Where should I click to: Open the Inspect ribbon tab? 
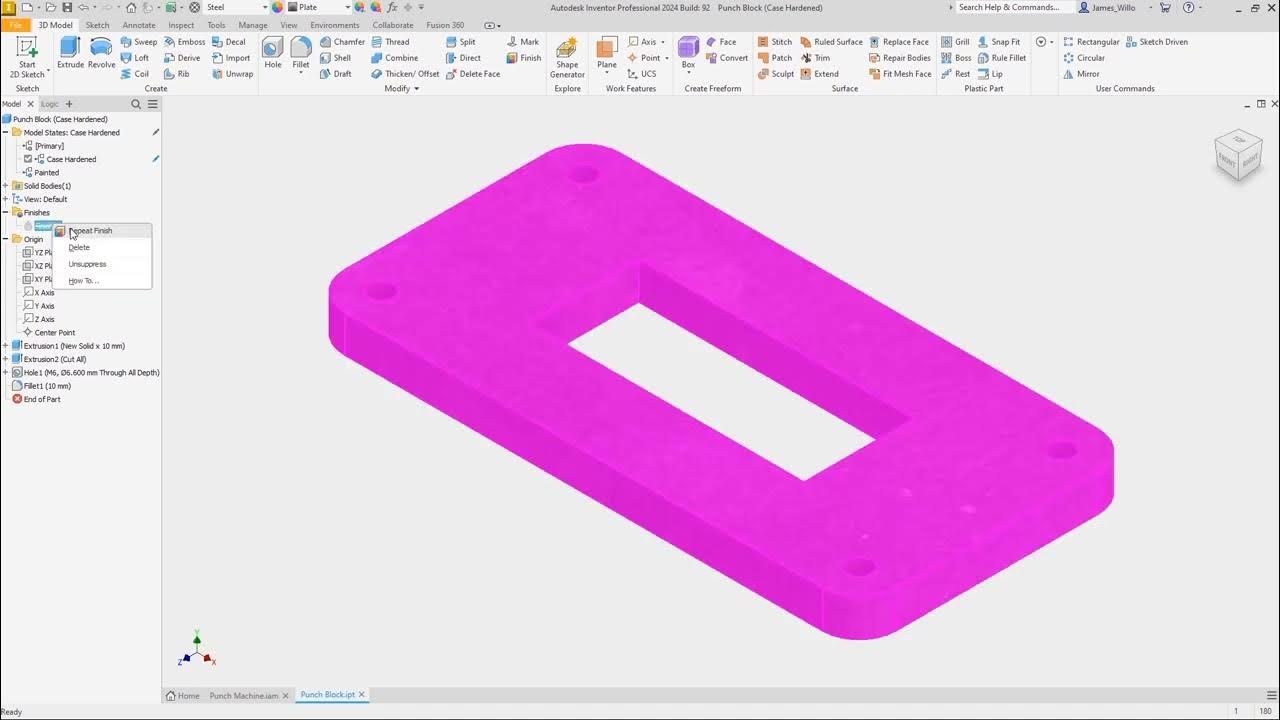[x=181, y=25]
